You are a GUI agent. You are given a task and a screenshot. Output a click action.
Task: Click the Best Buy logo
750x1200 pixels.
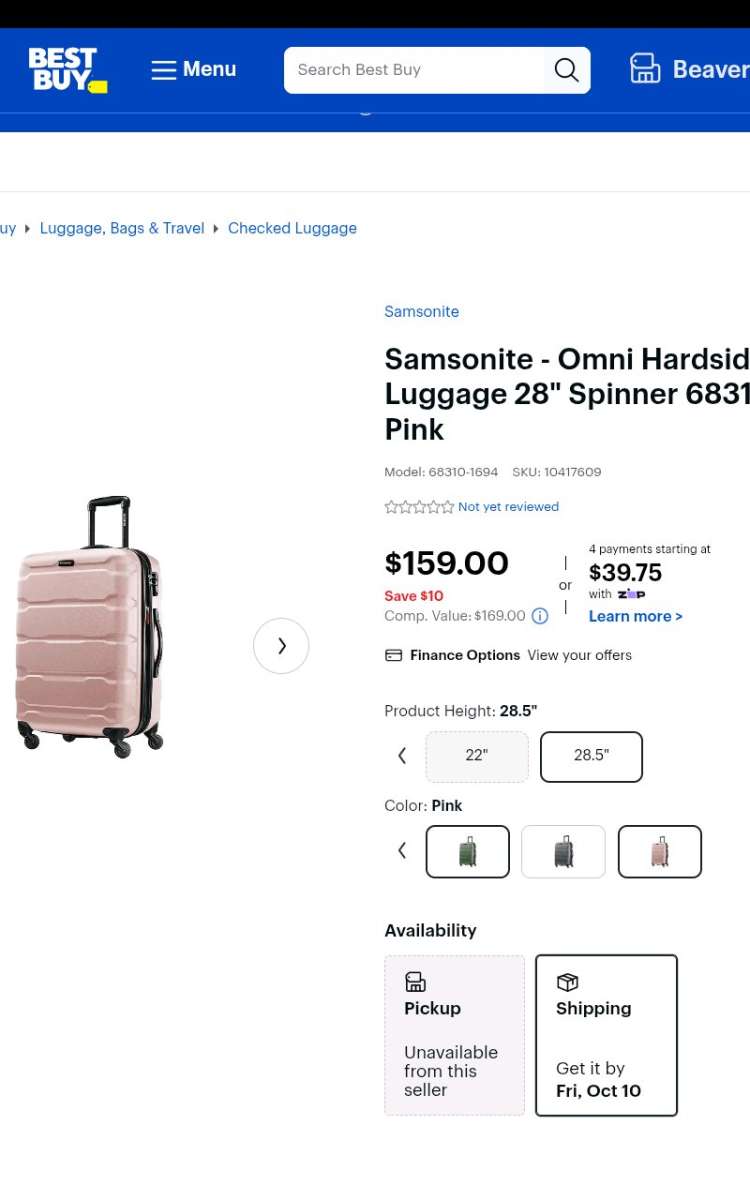click(x=66, y=67)
